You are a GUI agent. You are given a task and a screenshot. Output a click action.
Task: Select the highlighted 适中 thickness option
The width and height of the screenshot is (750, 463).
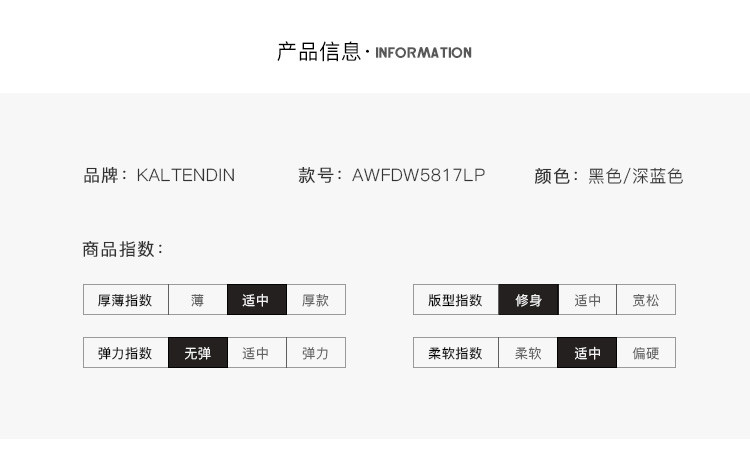pos(257,300)
